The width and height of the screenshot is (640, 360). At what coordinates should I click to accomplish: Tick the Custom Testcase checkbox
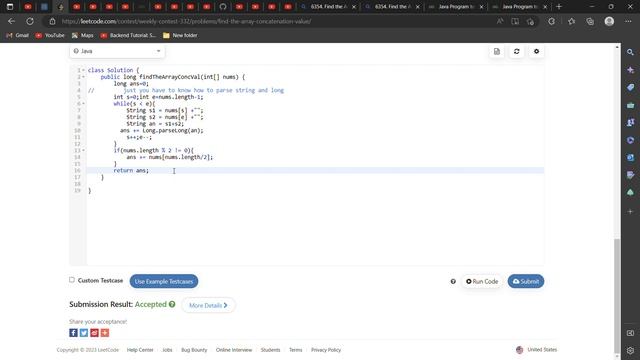tap(72, 280)
